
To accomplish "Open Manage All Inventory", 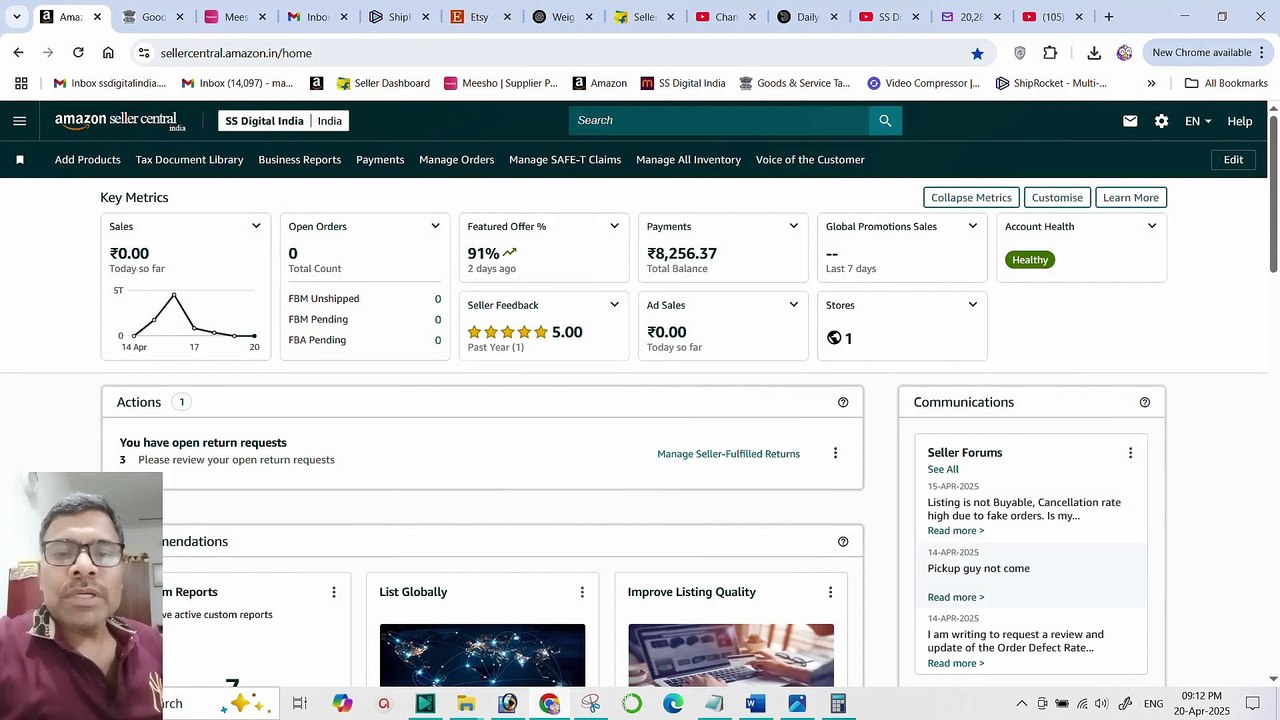I will (x=688, y=160).
